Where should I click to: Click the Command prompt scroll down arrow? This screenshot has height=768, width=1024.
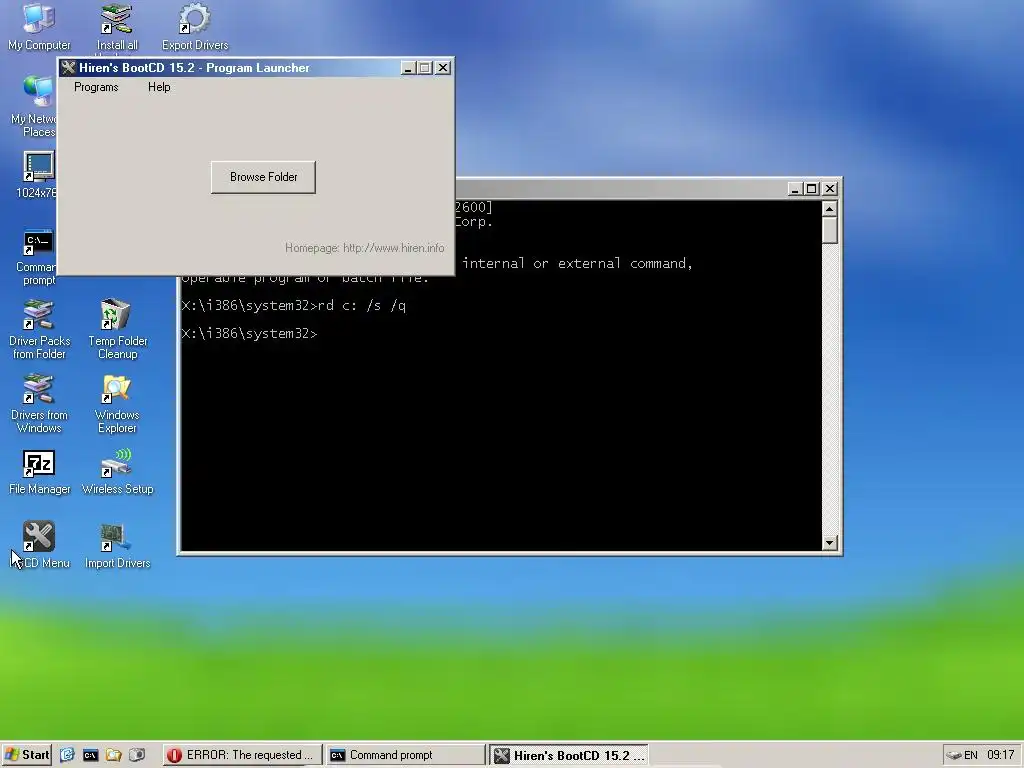click(829, 543)
